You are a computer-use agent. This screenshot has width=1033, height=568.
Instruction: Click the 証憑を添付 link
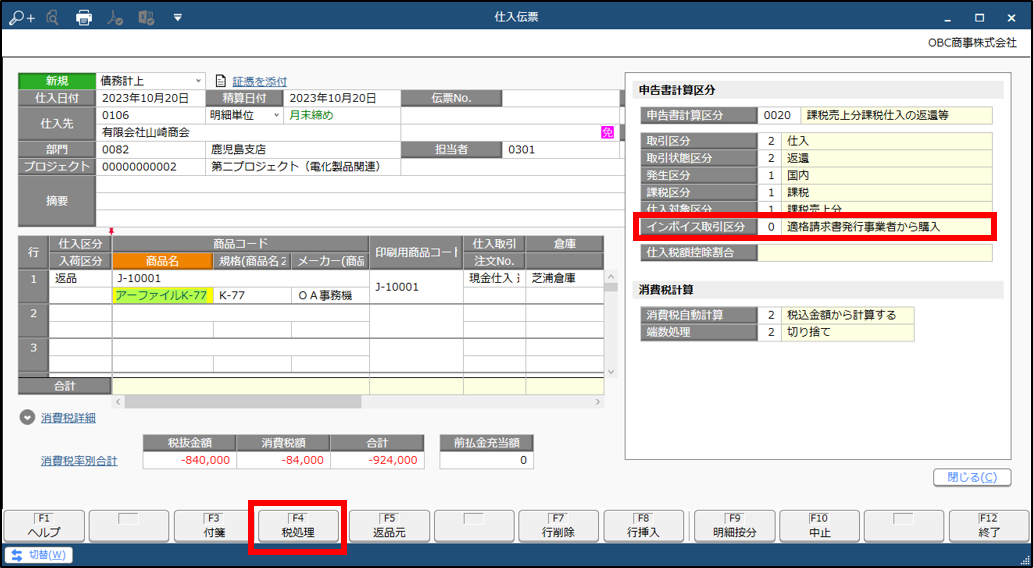pyautogui.click(x=260, y=82)
